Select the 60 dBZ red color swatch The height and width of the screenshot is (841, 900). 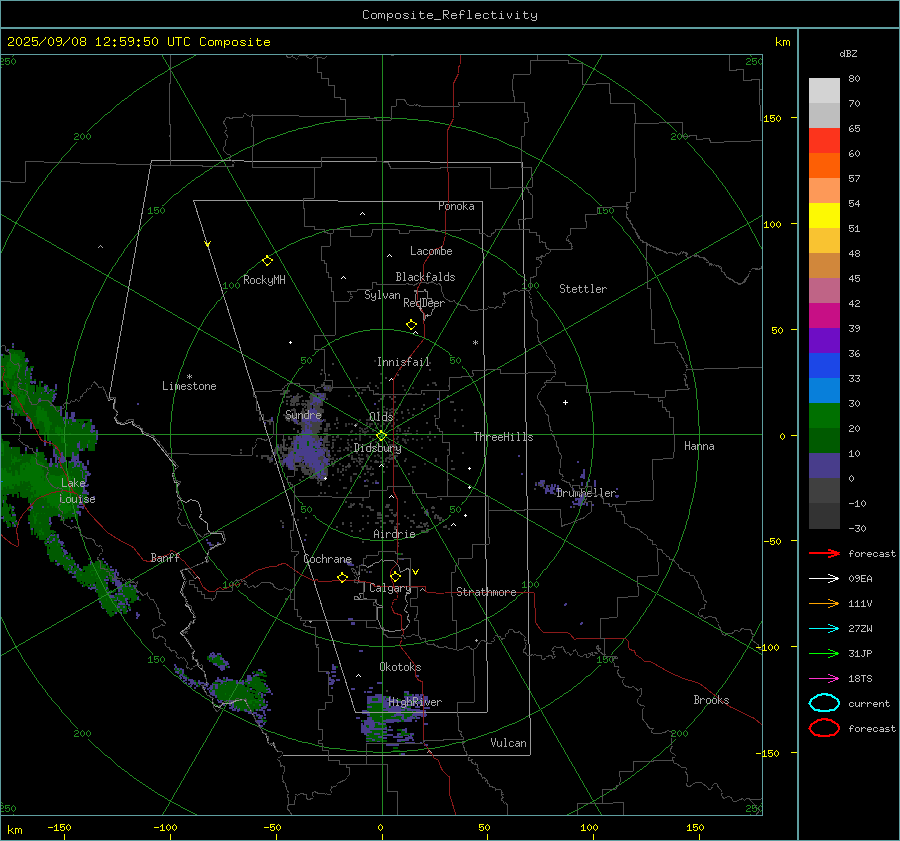point(824,141)
